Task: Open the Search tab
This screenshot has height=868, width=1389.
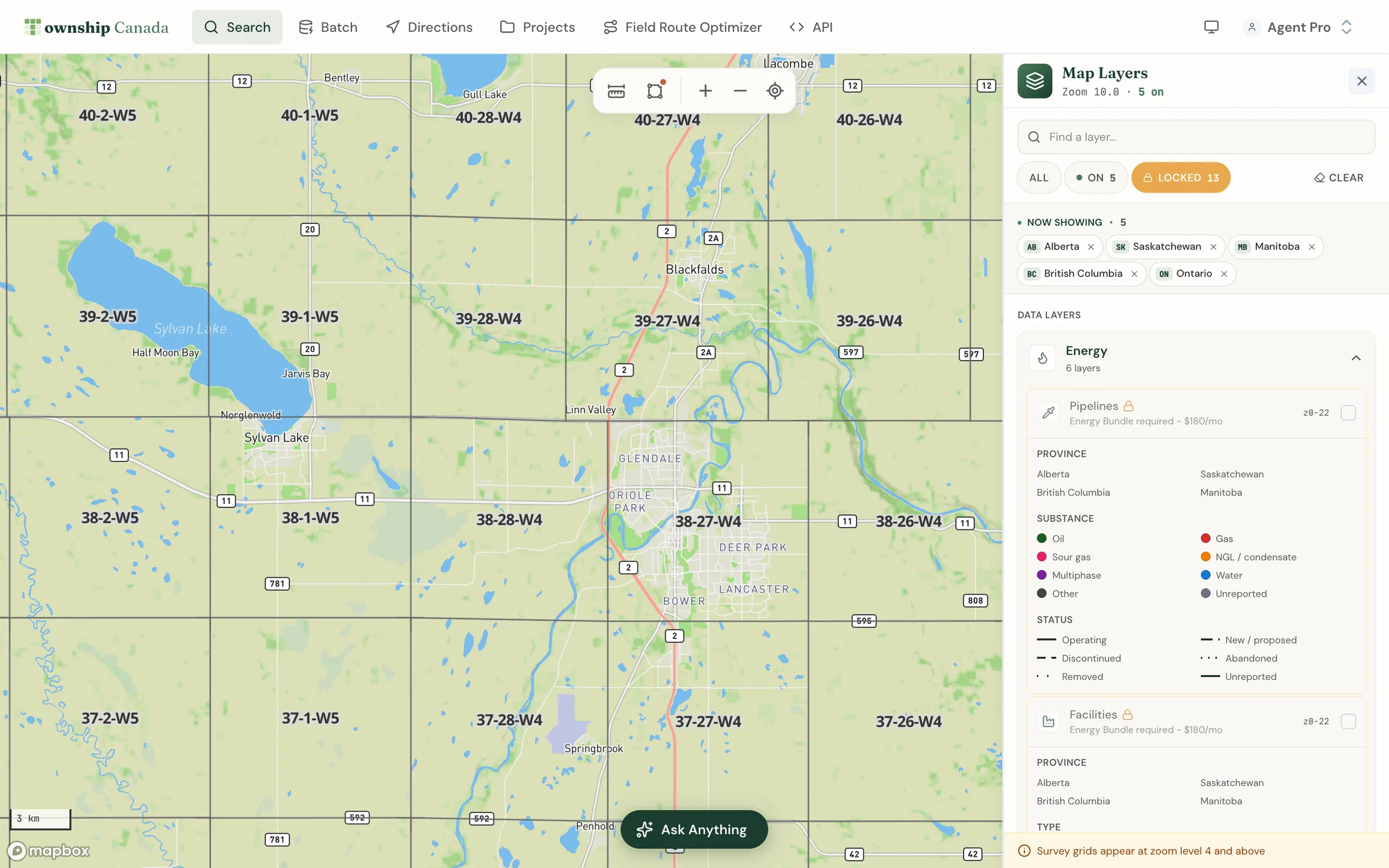Action: tap(237, 27)
